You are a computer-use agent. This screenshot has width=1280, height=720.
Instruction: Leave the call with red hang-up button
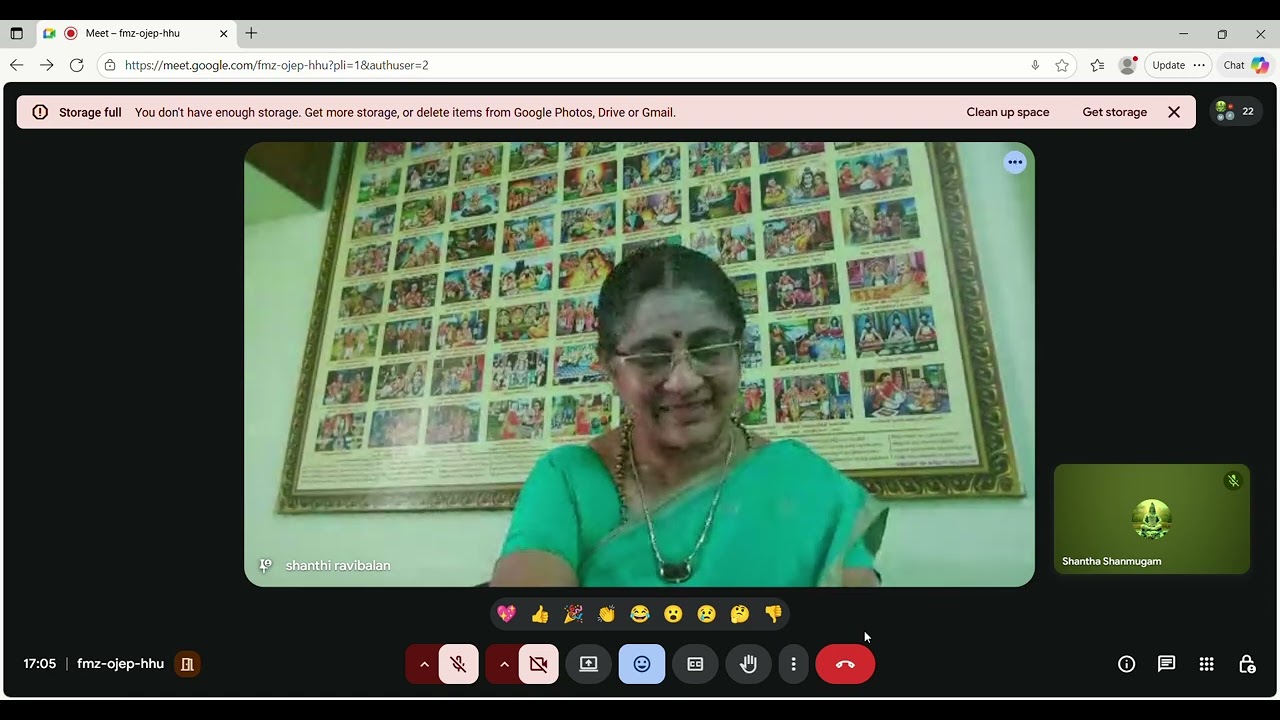tap(845, 664)
